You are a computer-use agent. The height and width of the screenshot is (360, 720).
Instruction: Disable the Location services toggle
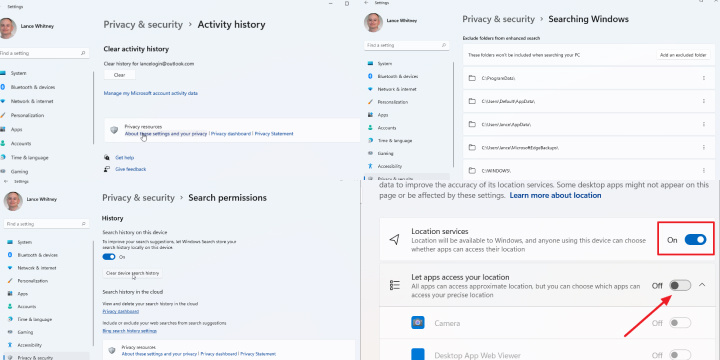(x=695, y=240)
